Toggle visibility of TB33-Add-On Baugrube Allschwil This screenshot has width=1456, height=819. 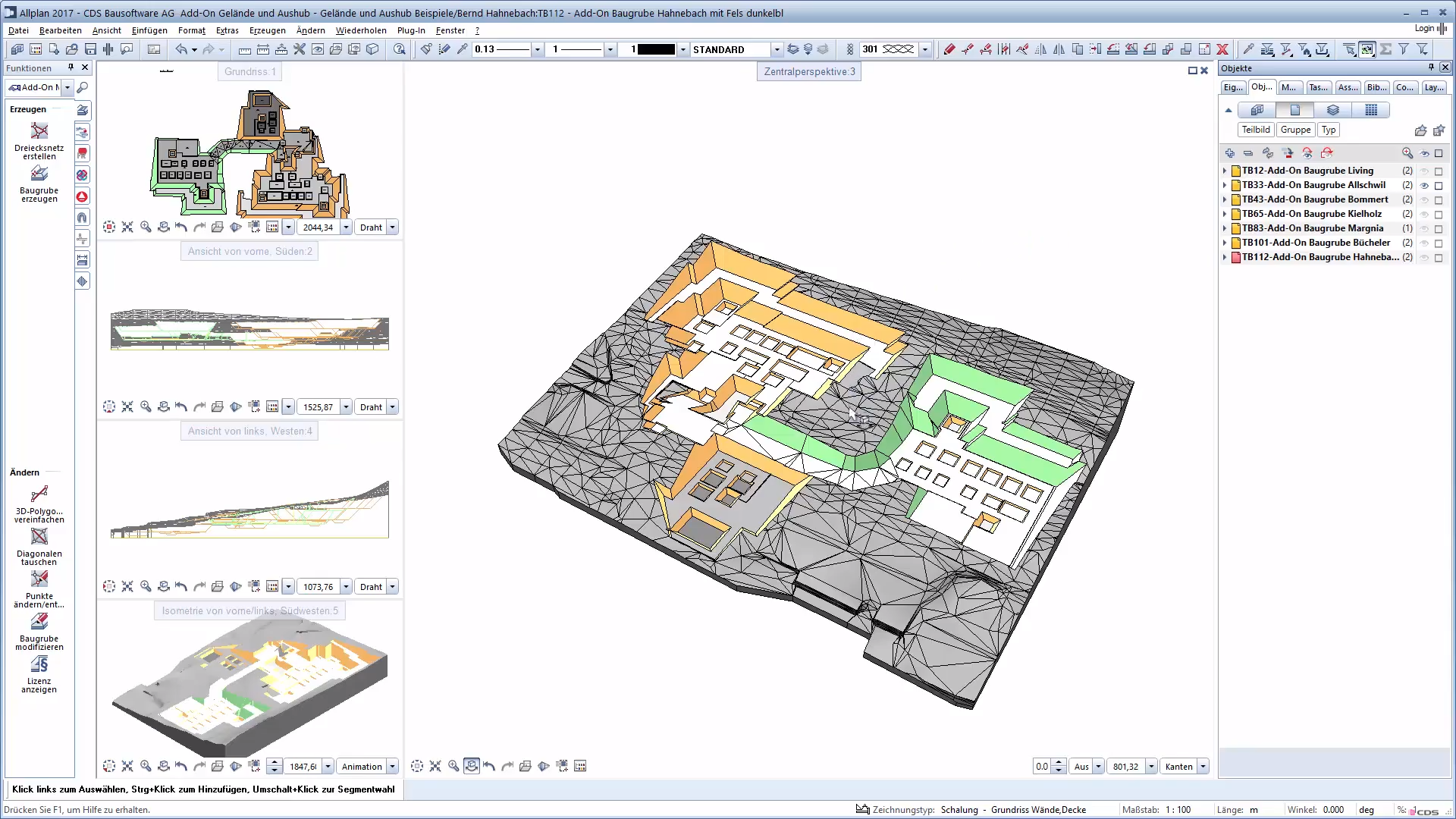pos(1425,185)
